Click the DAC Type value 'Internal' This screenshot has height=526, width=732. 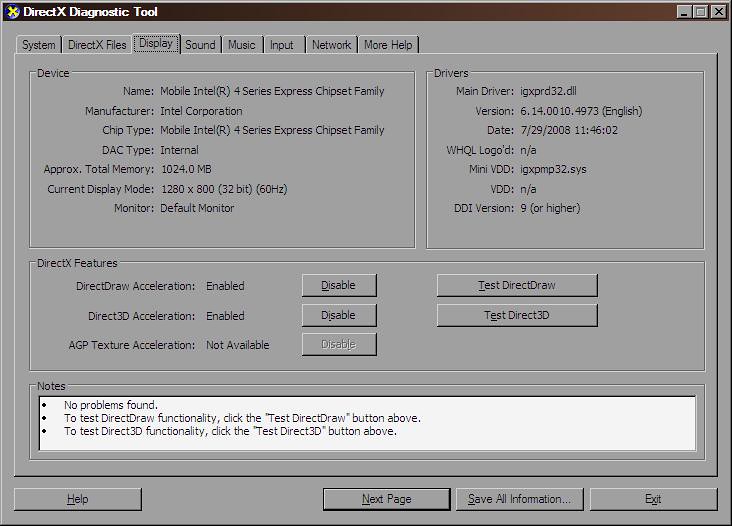179,150
